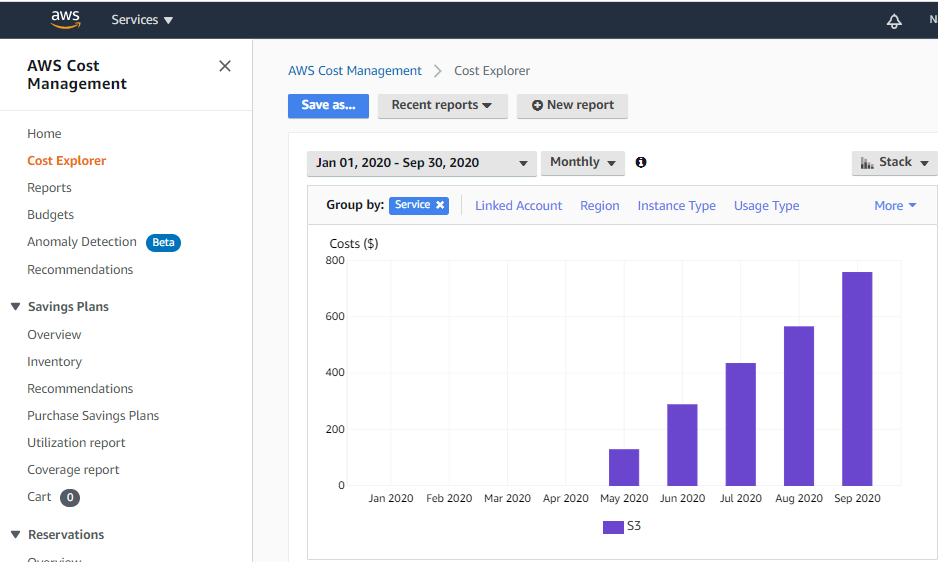
Task: Click the Jun 2020 bar
Action: [x=682, y=445]
